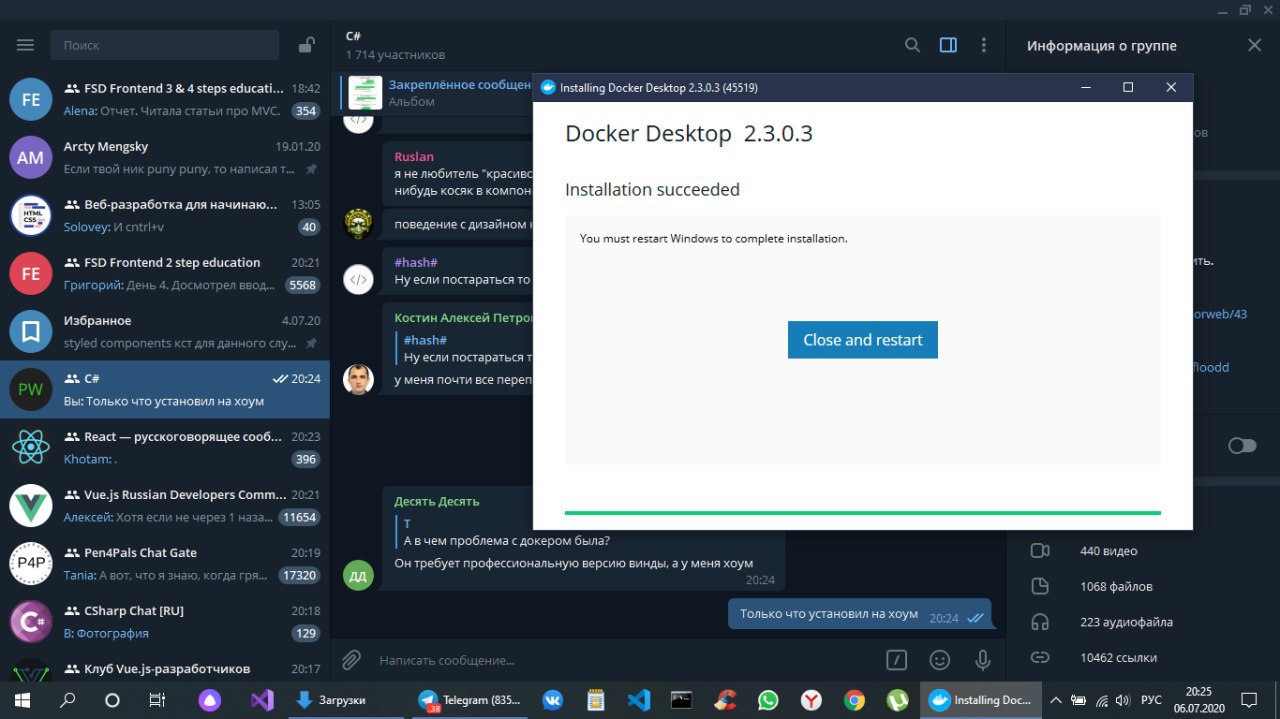
Task: Click the message input field
Action: click(625, 660)
